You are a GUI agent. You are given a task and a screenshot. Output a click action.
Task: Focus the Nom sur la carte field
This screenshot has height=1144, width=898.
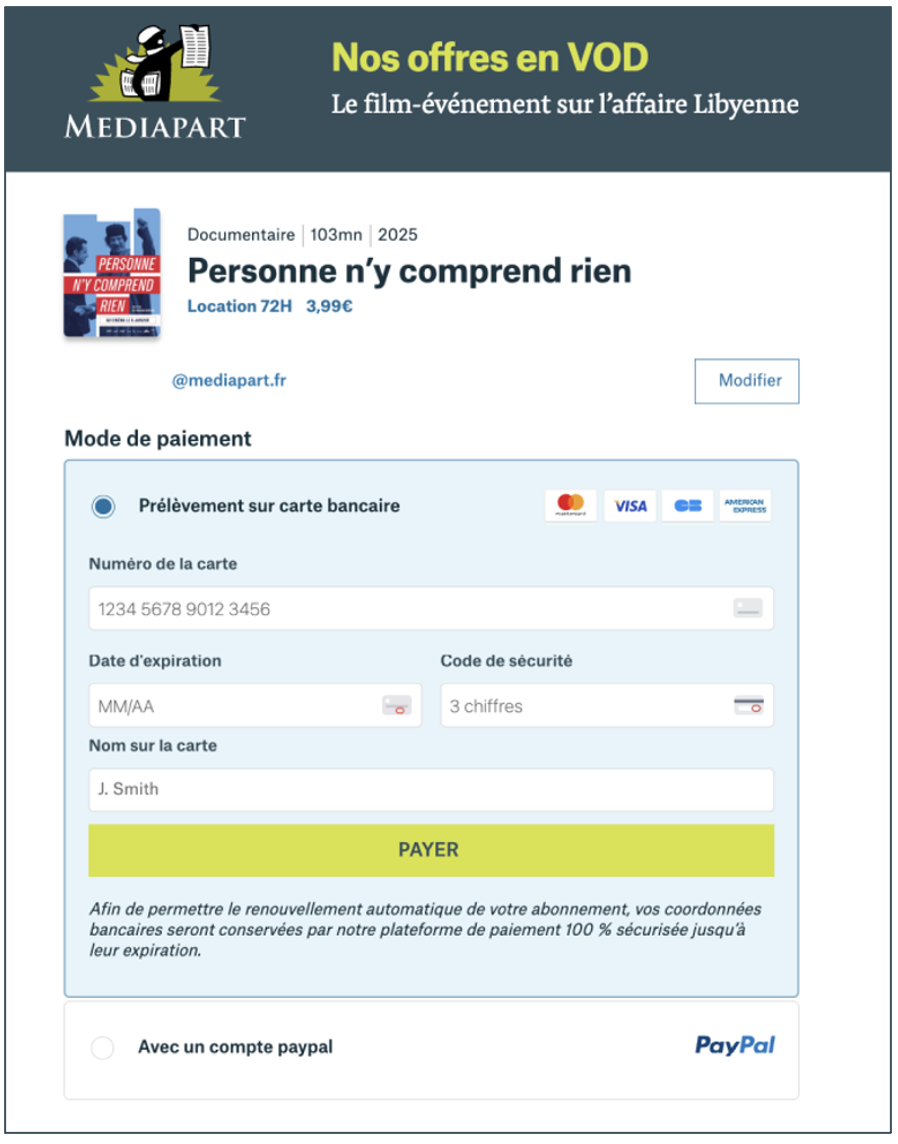pyautogui.click(x=431, y=789)
